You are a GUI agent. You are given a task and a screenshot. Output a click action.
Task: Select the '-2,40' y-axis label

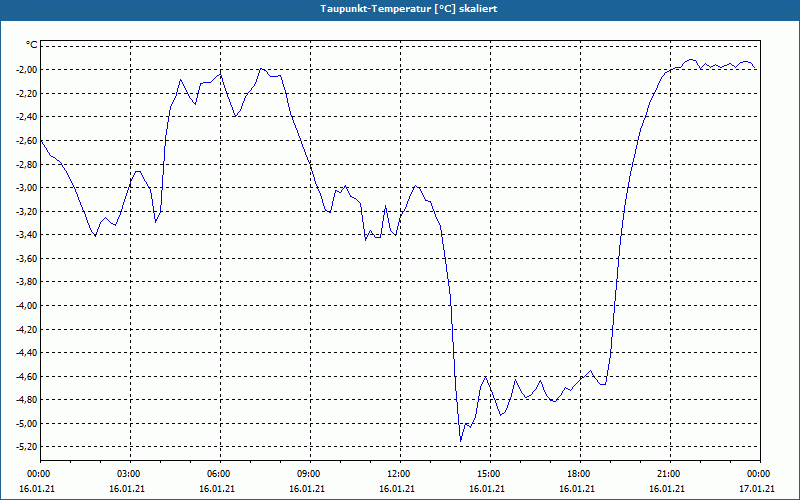point(27,117)
